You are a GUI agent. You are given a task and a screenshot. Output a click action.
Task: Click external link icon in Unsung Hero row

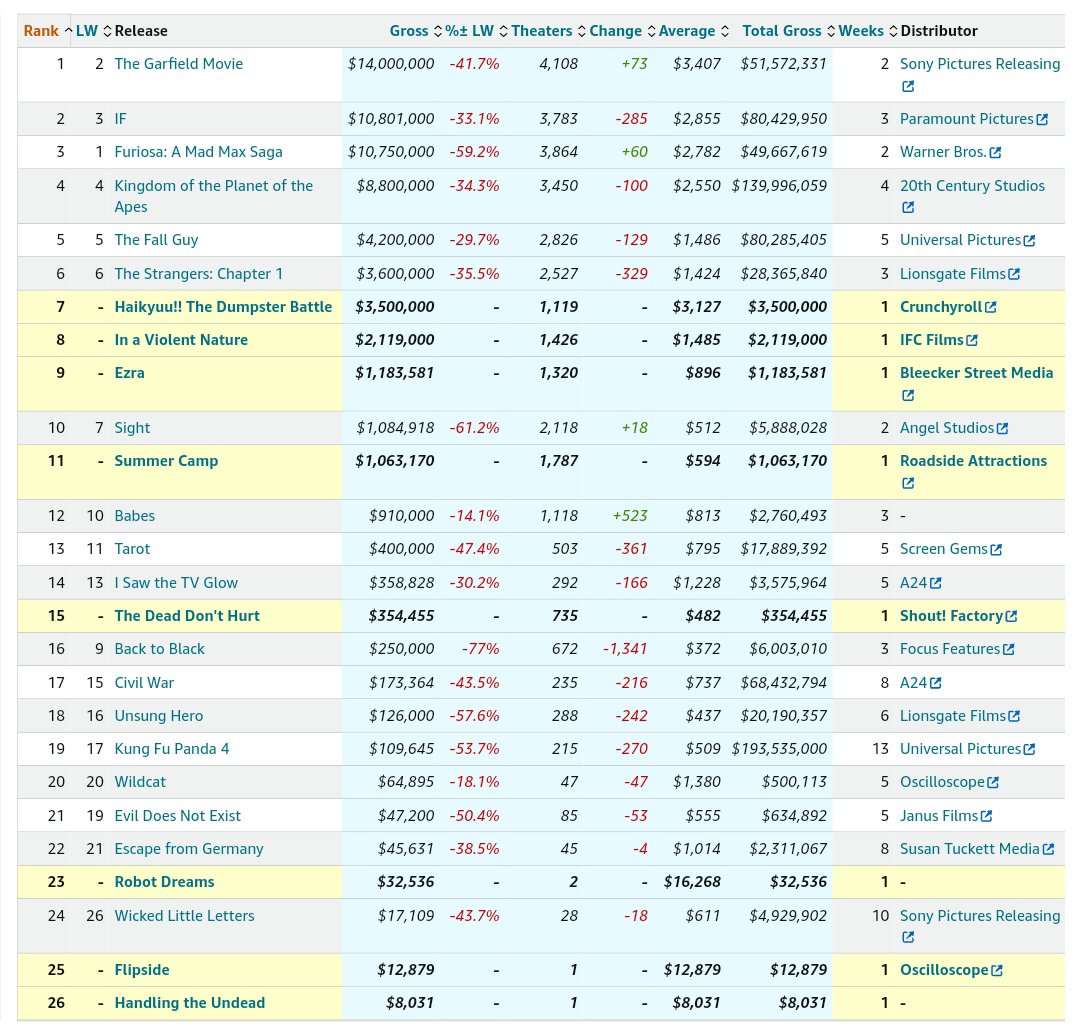tap(1014, 716)
